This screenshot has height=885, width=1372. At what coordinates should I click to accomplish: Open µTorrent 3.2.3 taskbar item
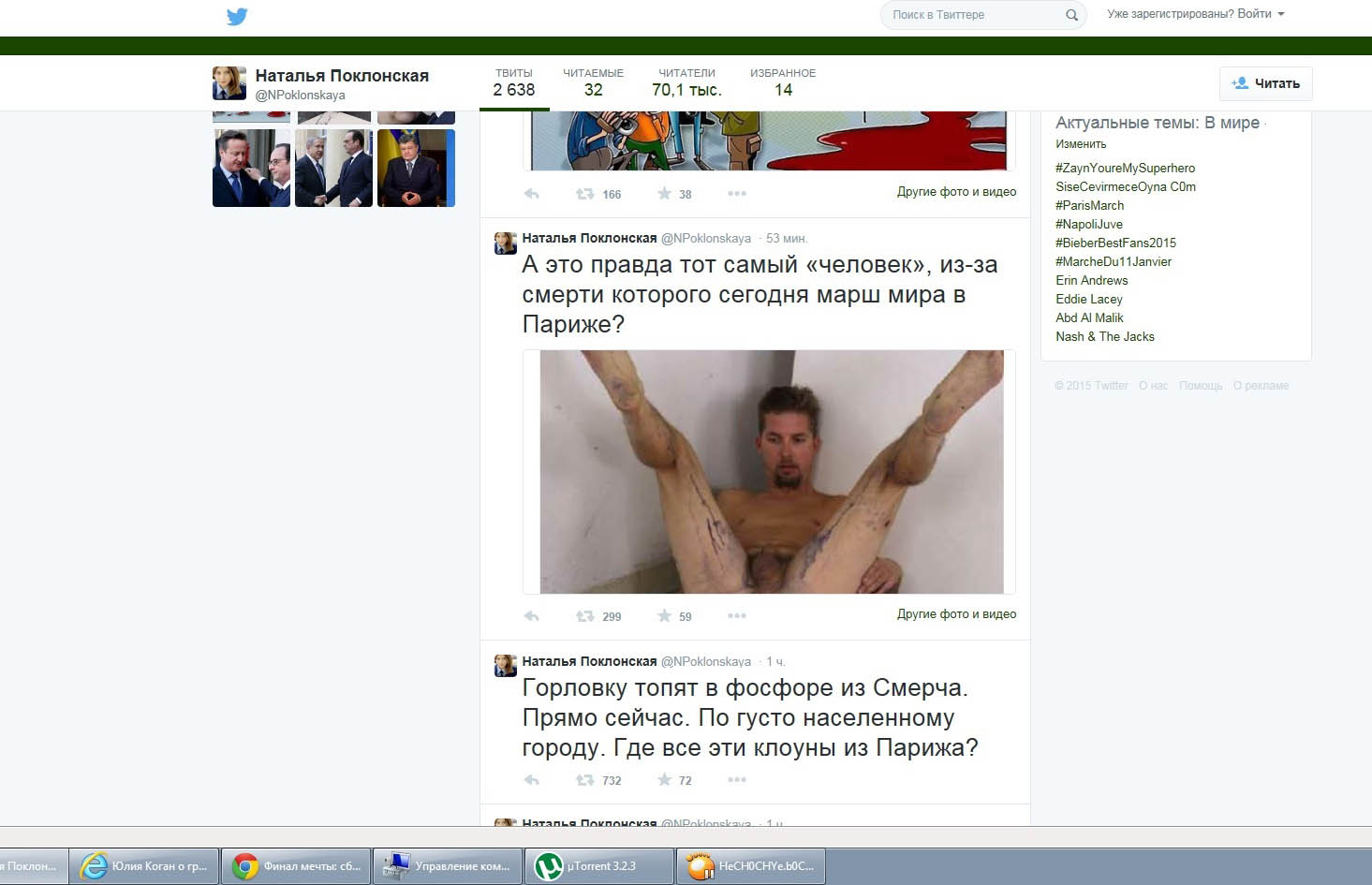pyautogui.click(x=599, y=866)
